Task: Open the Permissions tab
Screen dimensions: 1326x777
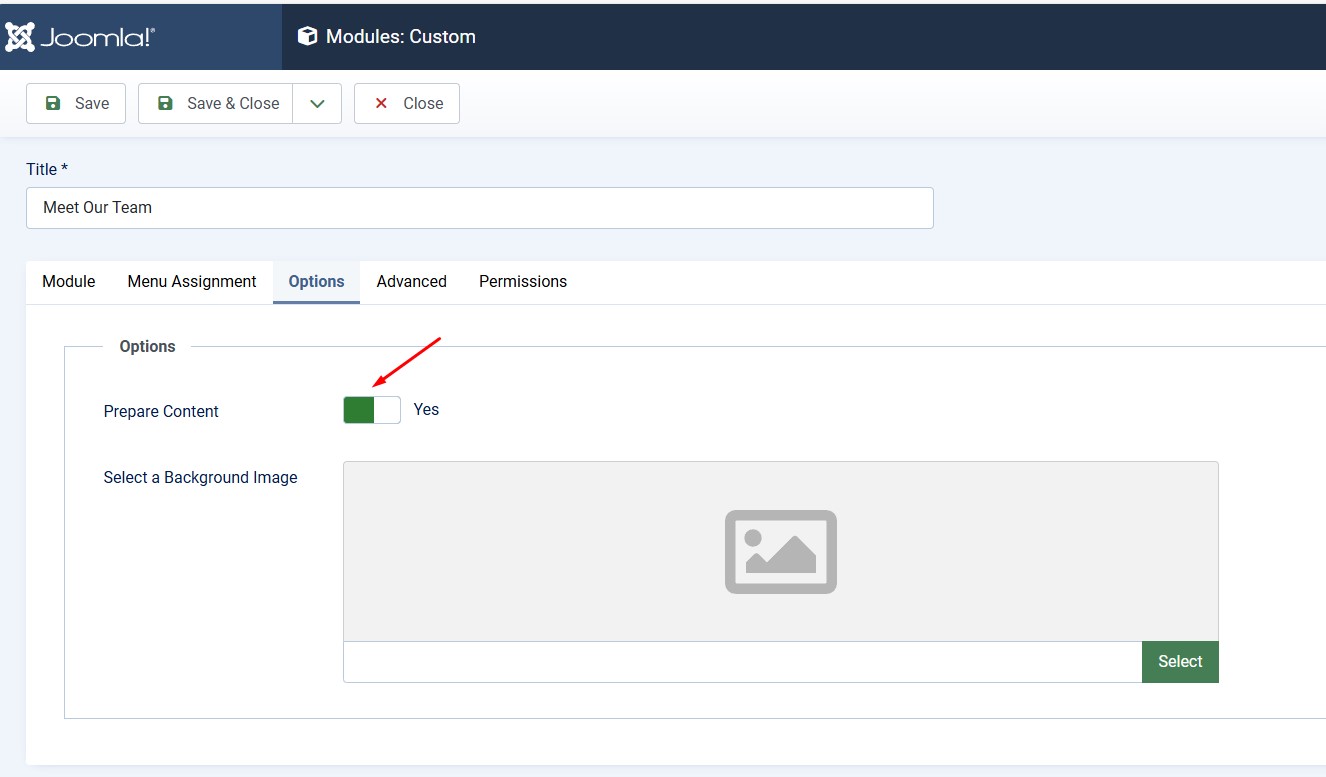Action: (522, 282)
